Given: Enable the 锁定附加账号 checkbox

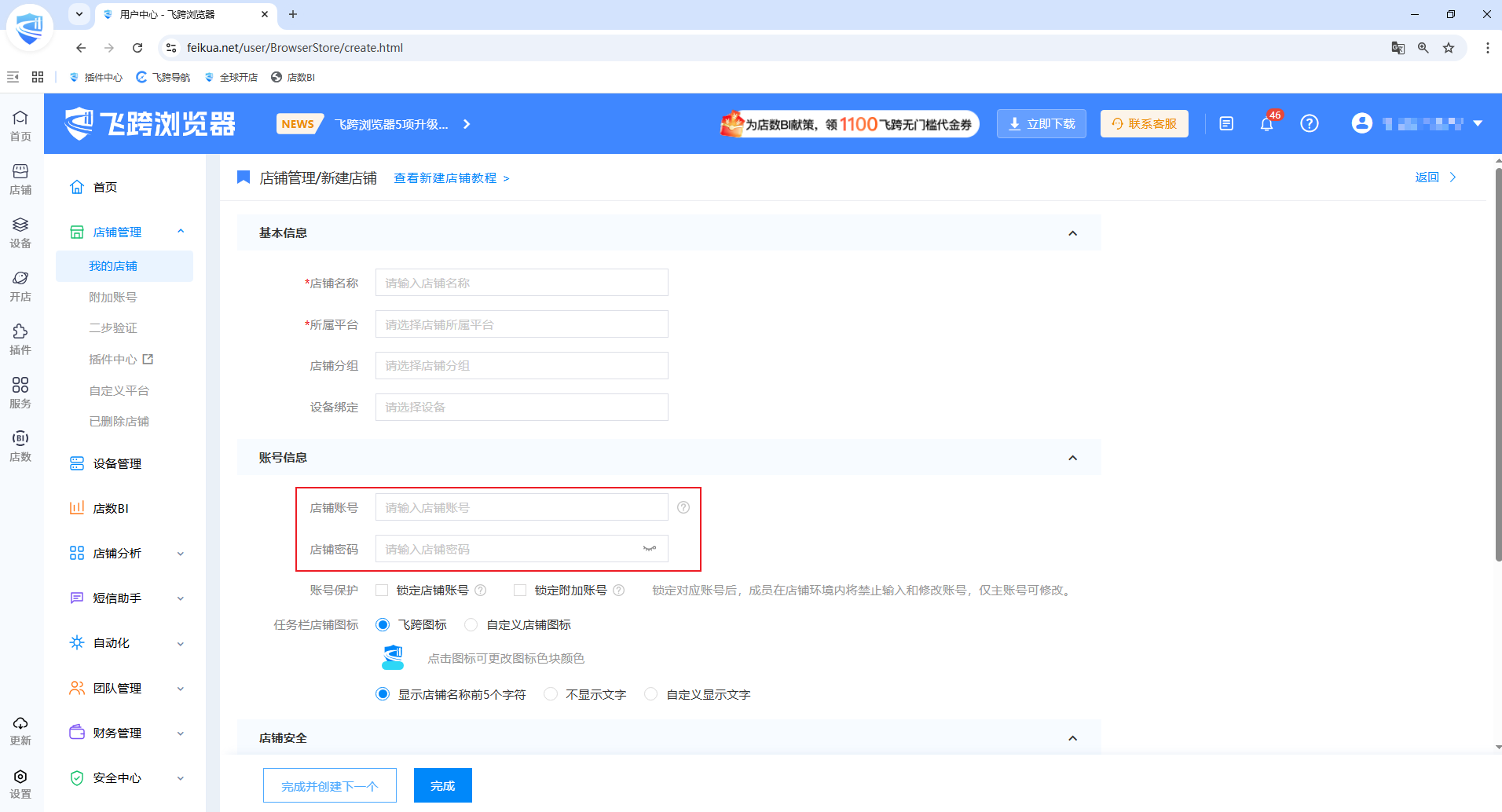Looking at the screenshot, I should pyautogui.click(x=520, y=590).
